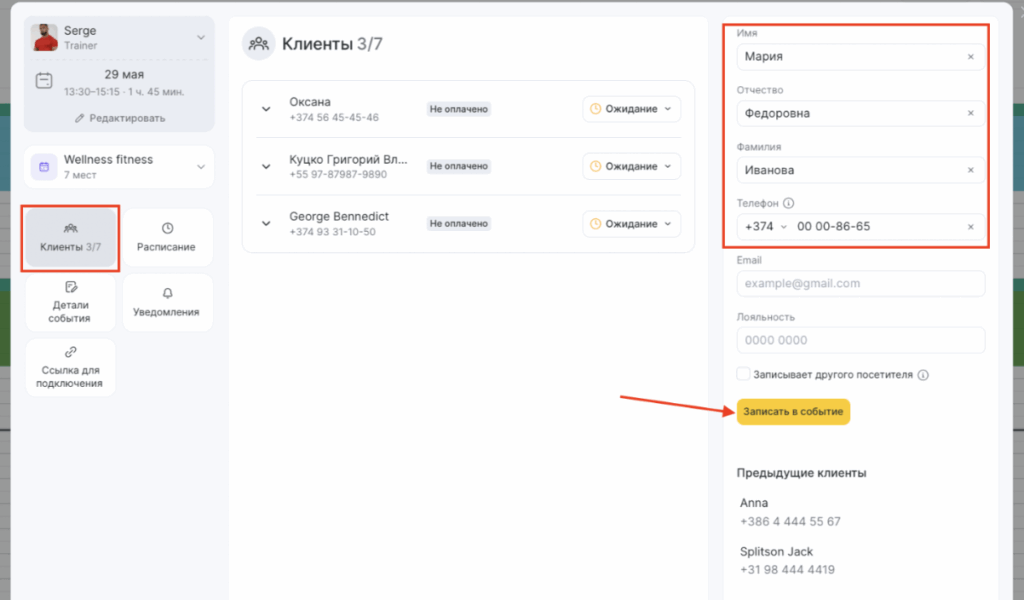Click the calendar icon near 29 мая
Screen dimensions: 1024x600
click(x=44, y=81)
